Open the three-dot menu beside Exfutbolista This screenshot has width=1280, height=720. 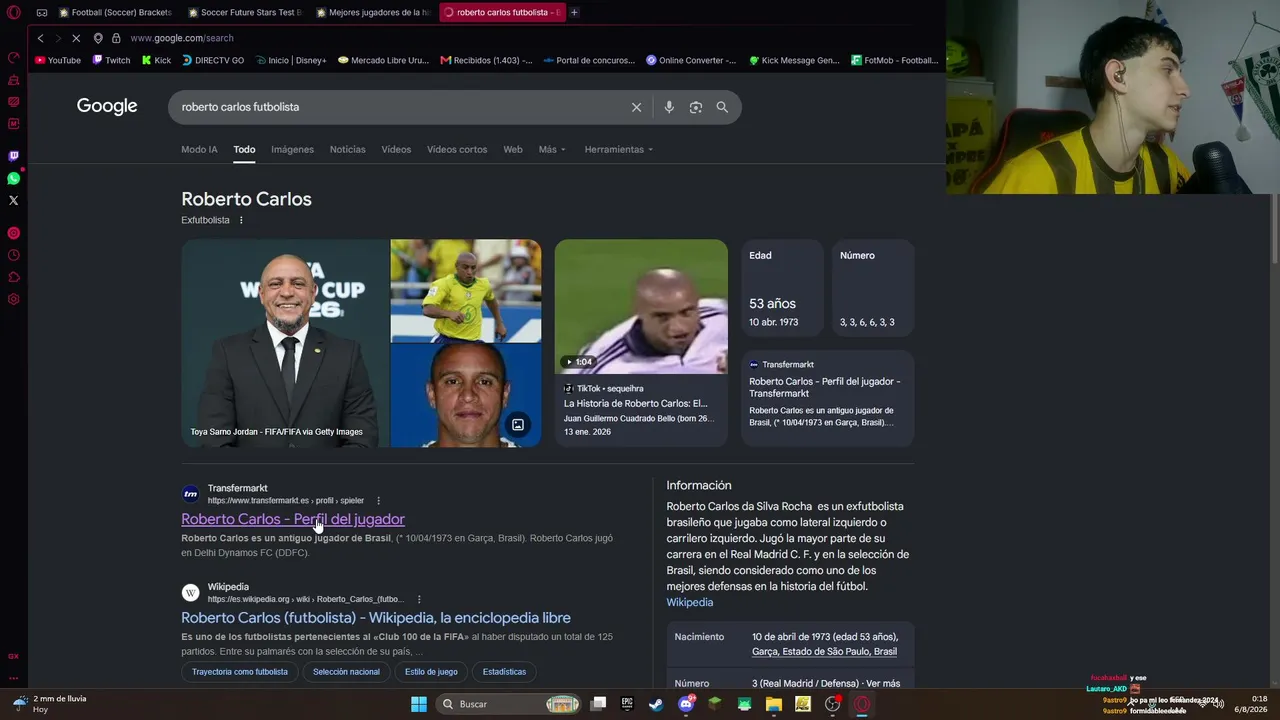[x=241, y=220]
